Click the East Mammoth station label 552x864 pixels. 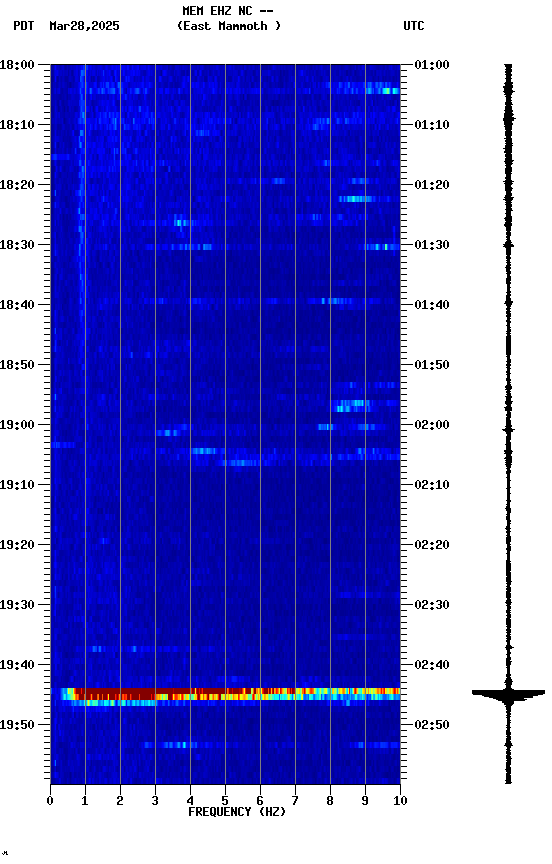(x=229, y=26)
